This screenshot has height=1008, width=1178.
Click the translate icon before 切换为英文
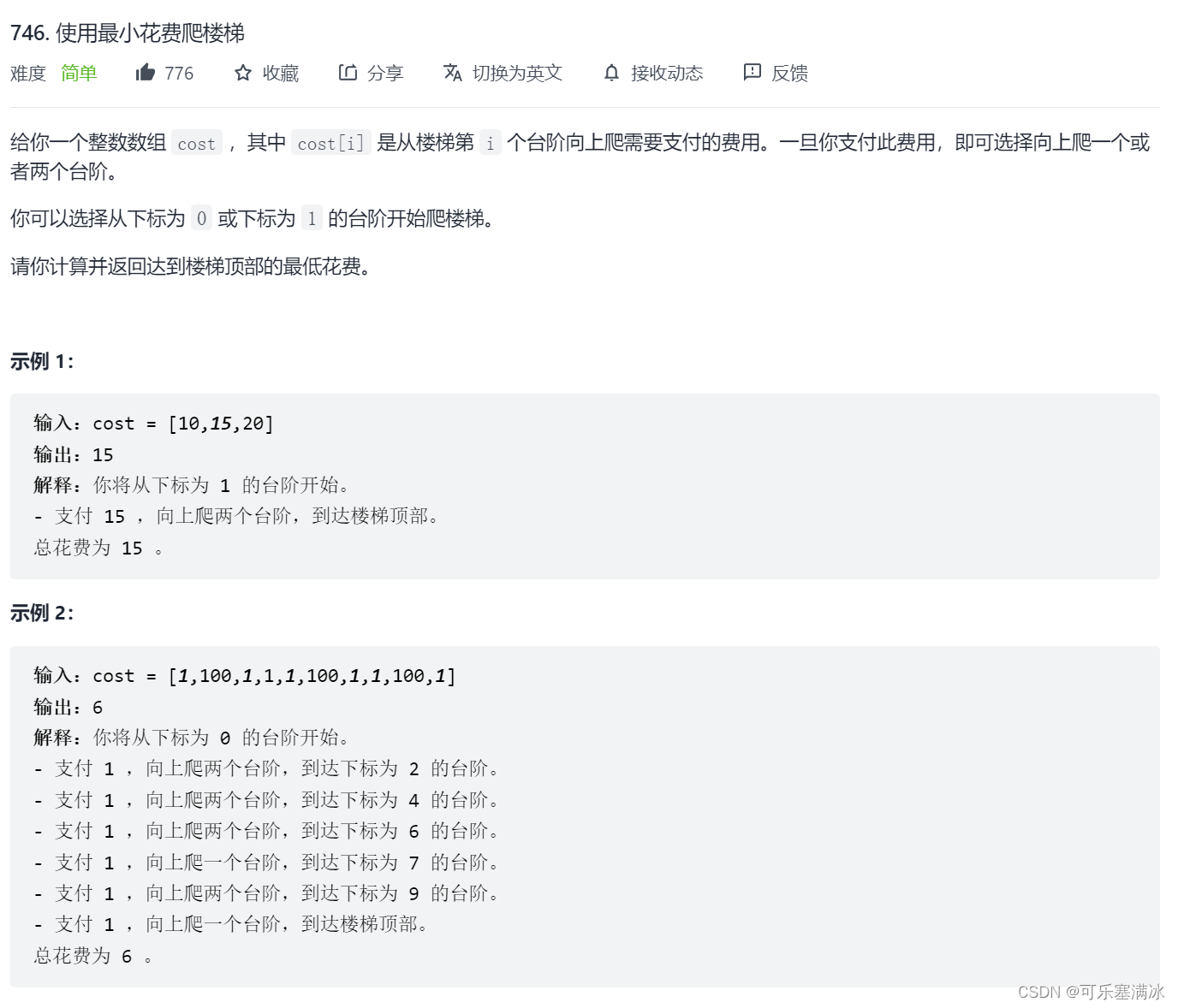pyautogui.click(x=452, y=72)
